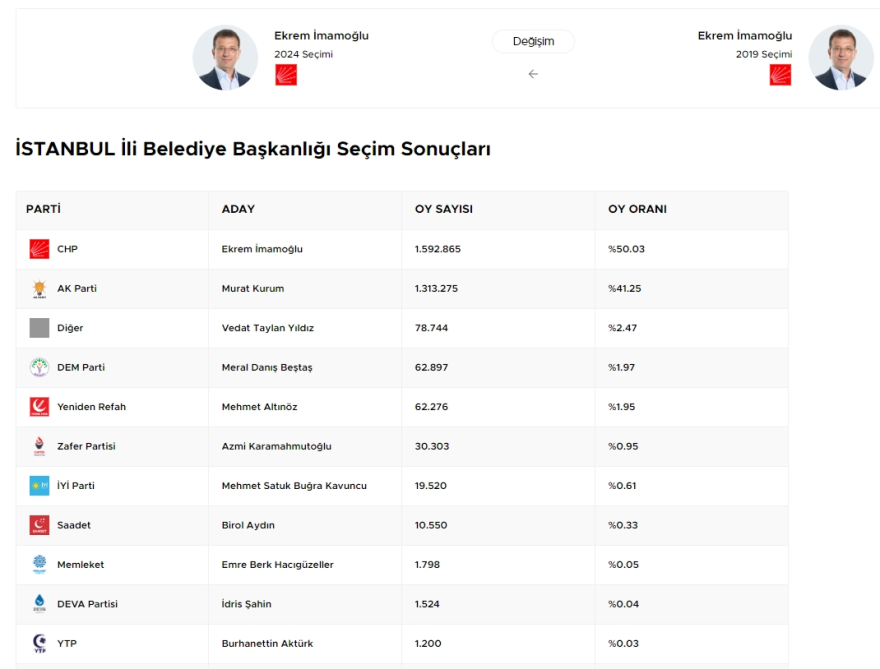Viewport: 880px width, 669px height.
Task: Click CHP logo under 2024 Seçimi
Action: point(286,75)
